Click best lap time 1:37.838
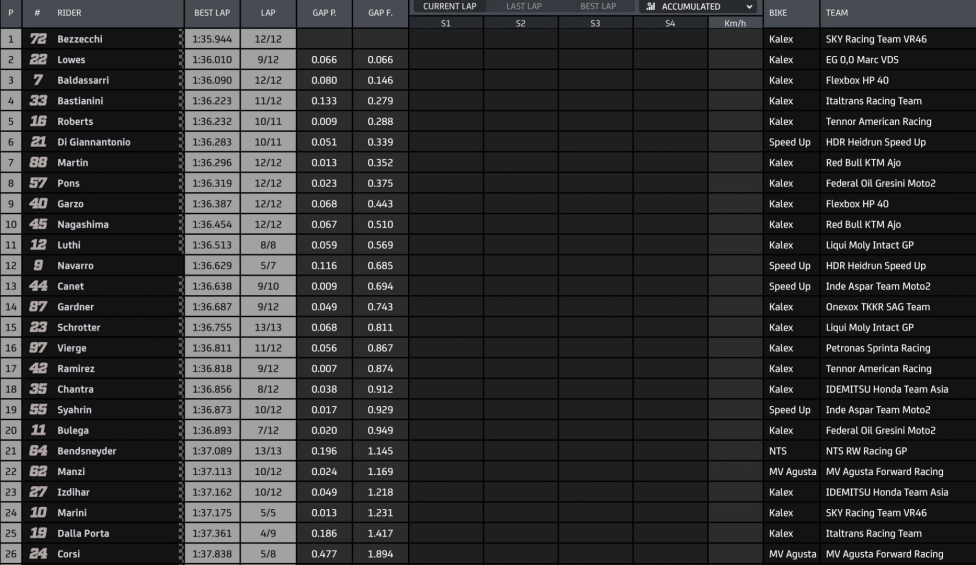The height and width of the screenshot is (565, 976). point(212,553)
